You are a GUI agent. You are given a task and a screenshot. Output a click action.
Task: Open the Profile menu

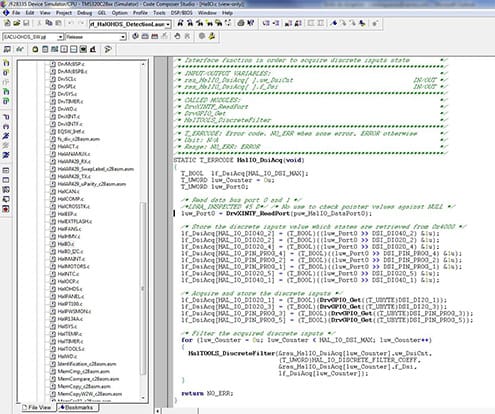(x=140, y=13)
